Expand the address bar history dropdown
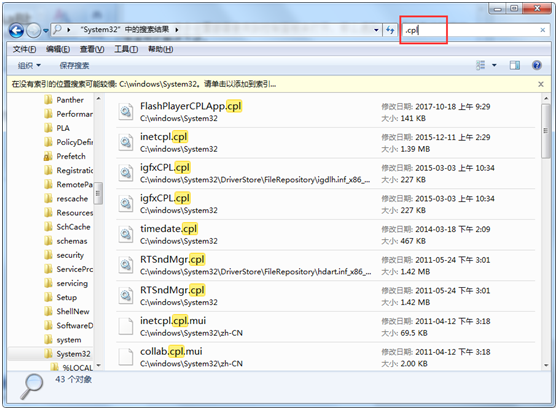The width and height of the screenshot is (558, 410). pos(376,30)
